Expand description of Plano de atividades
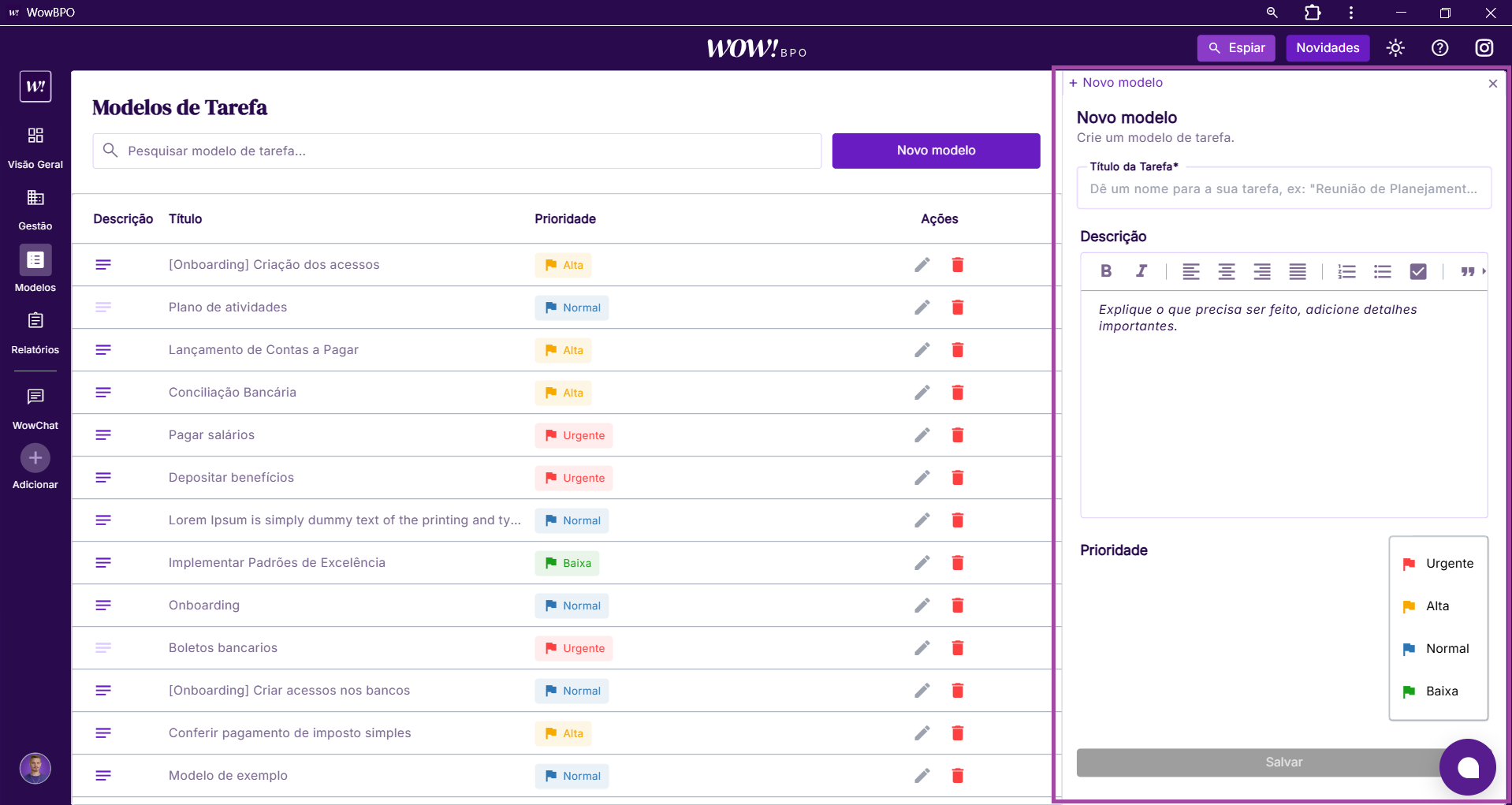 pyautogui.click(x=103, y=307)
